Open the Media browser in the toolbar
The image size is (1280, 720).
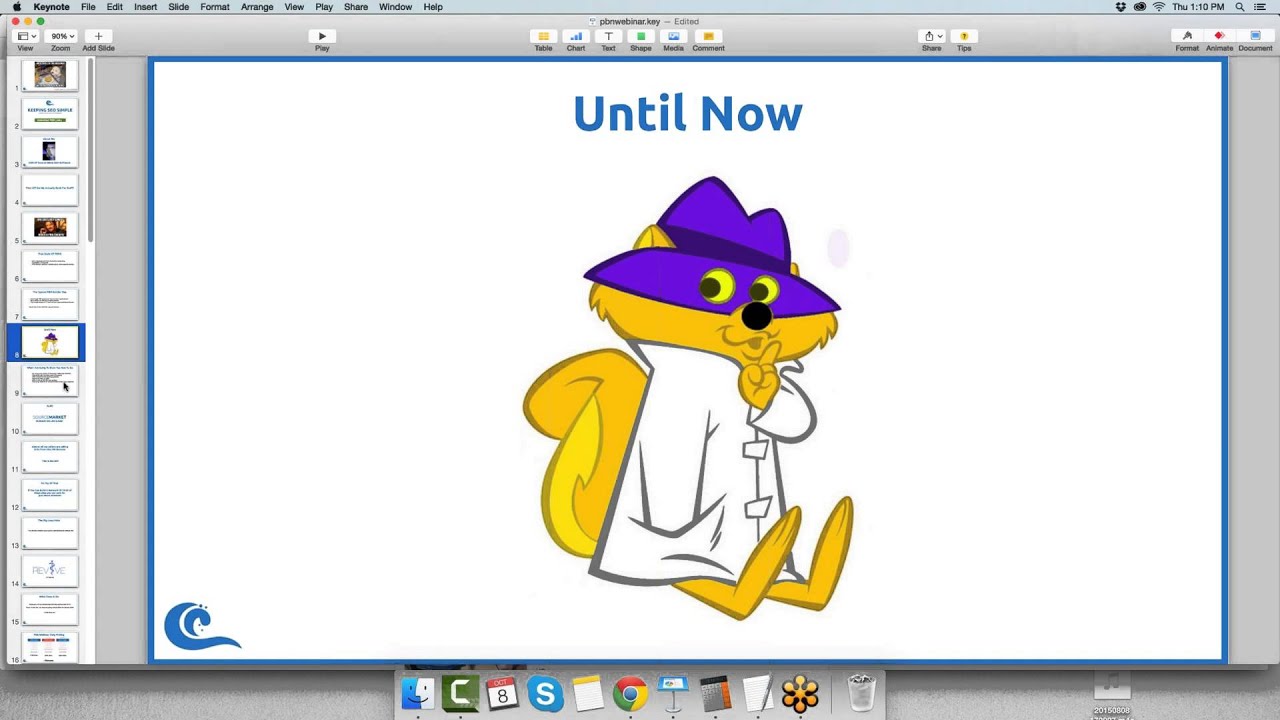pyautogui.click(x=674, y=36)
